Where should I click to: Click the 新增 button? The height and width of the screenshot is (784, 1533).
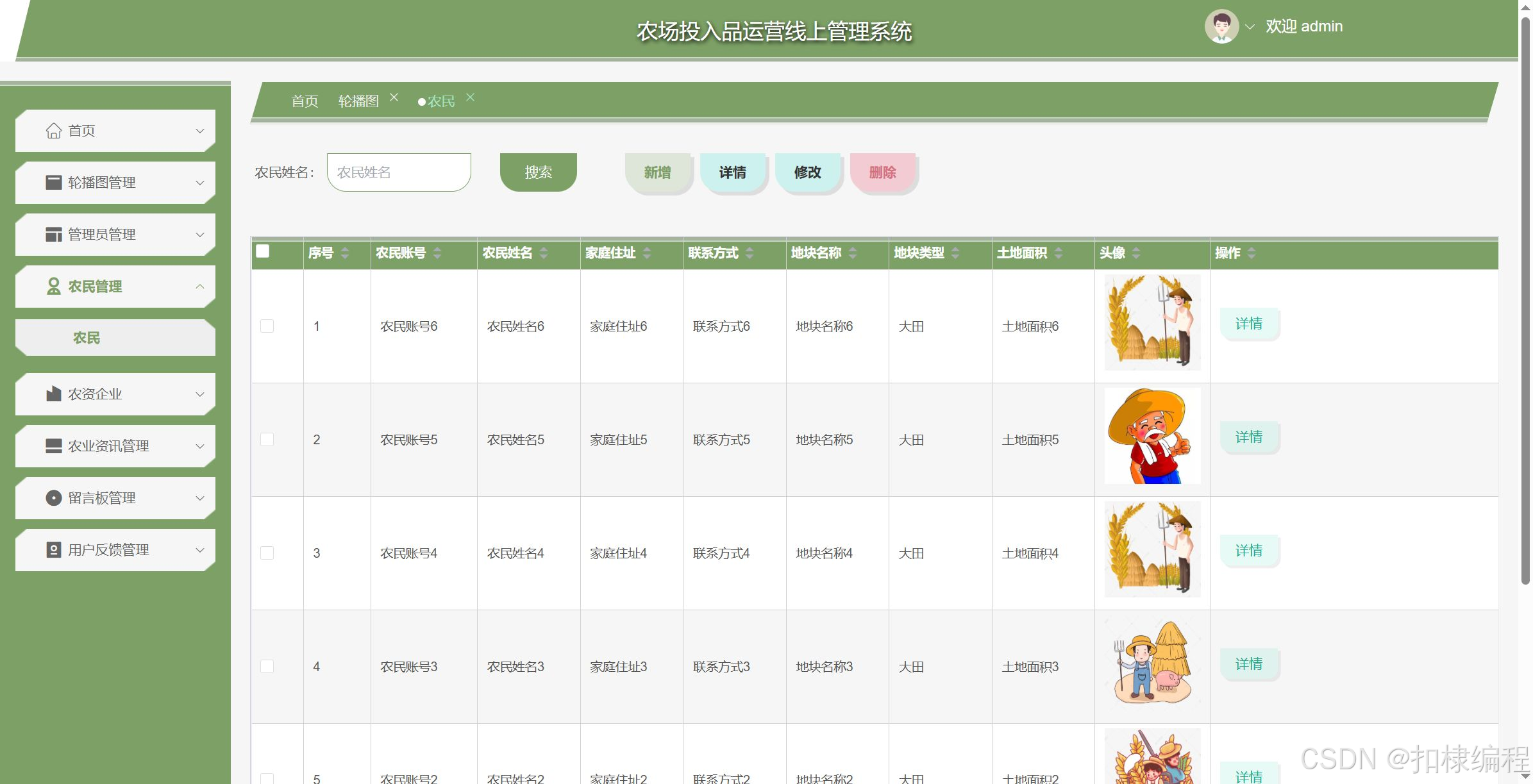658,172
